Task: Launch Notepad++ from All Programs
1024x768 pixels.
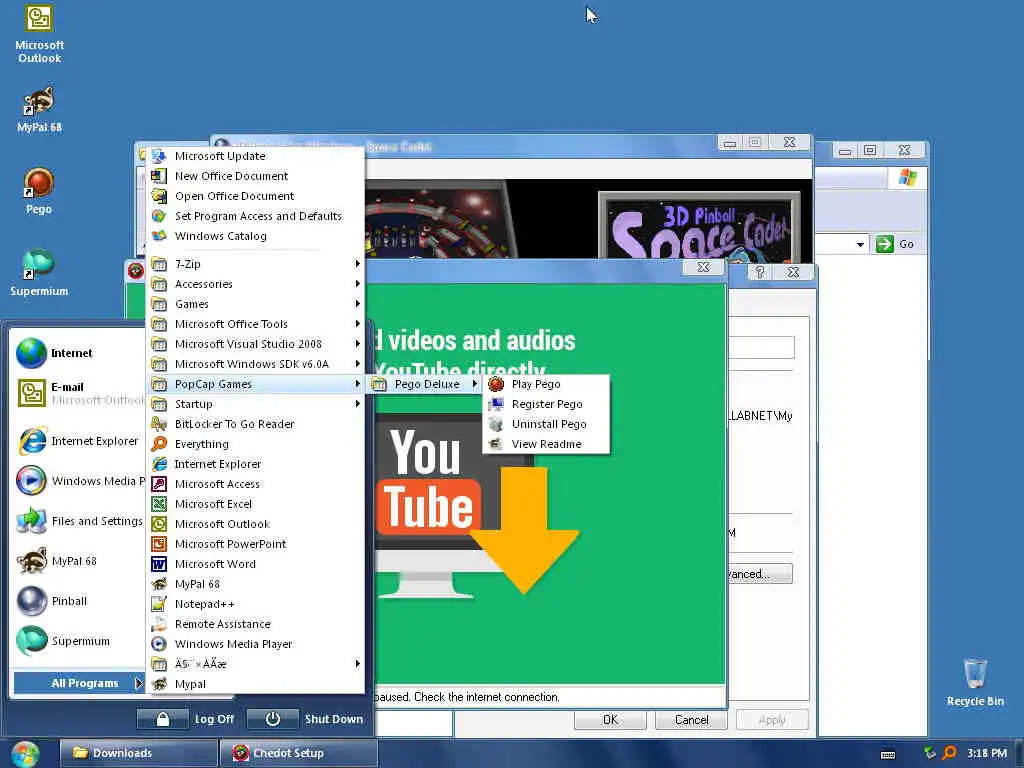Action: point(255,604)
